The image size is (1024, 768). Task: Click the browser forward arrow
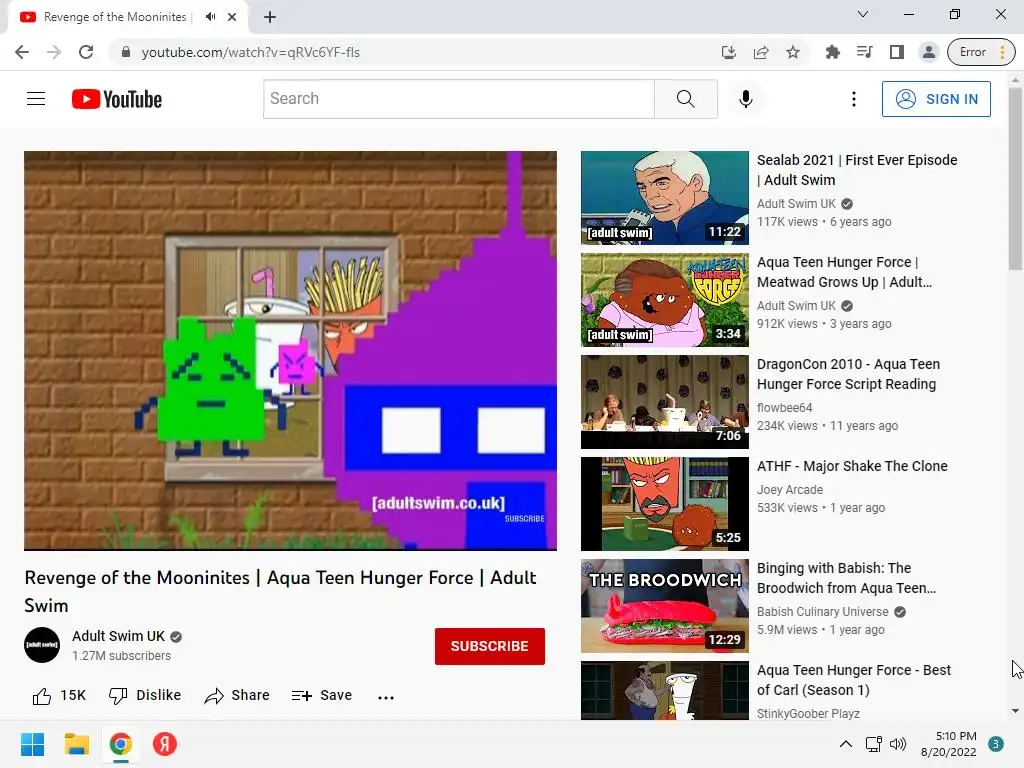click(x=54, y=52)
